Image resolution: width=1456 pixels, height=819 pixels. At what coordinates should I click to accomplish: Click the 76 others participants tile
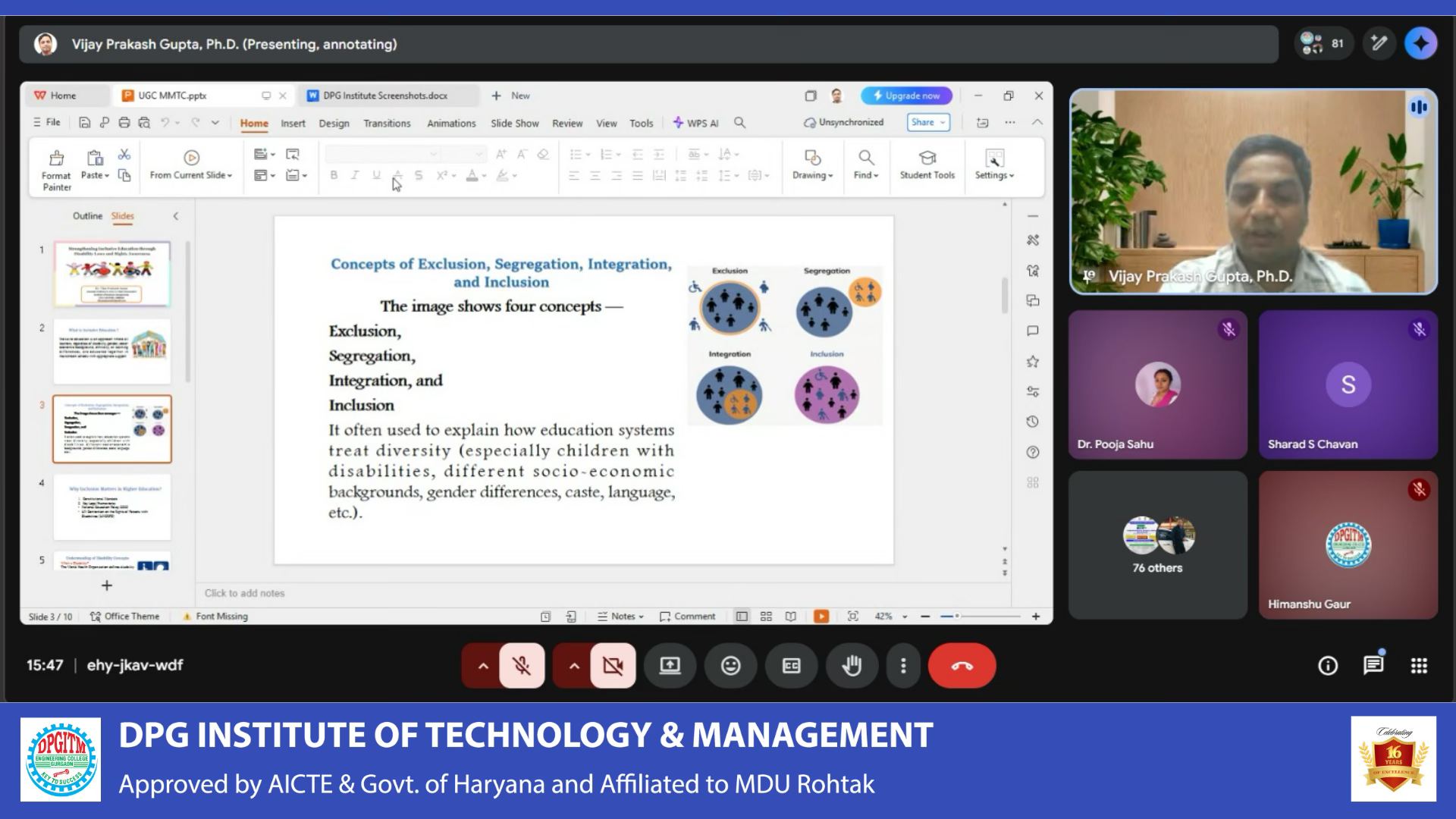[1157, 544]
